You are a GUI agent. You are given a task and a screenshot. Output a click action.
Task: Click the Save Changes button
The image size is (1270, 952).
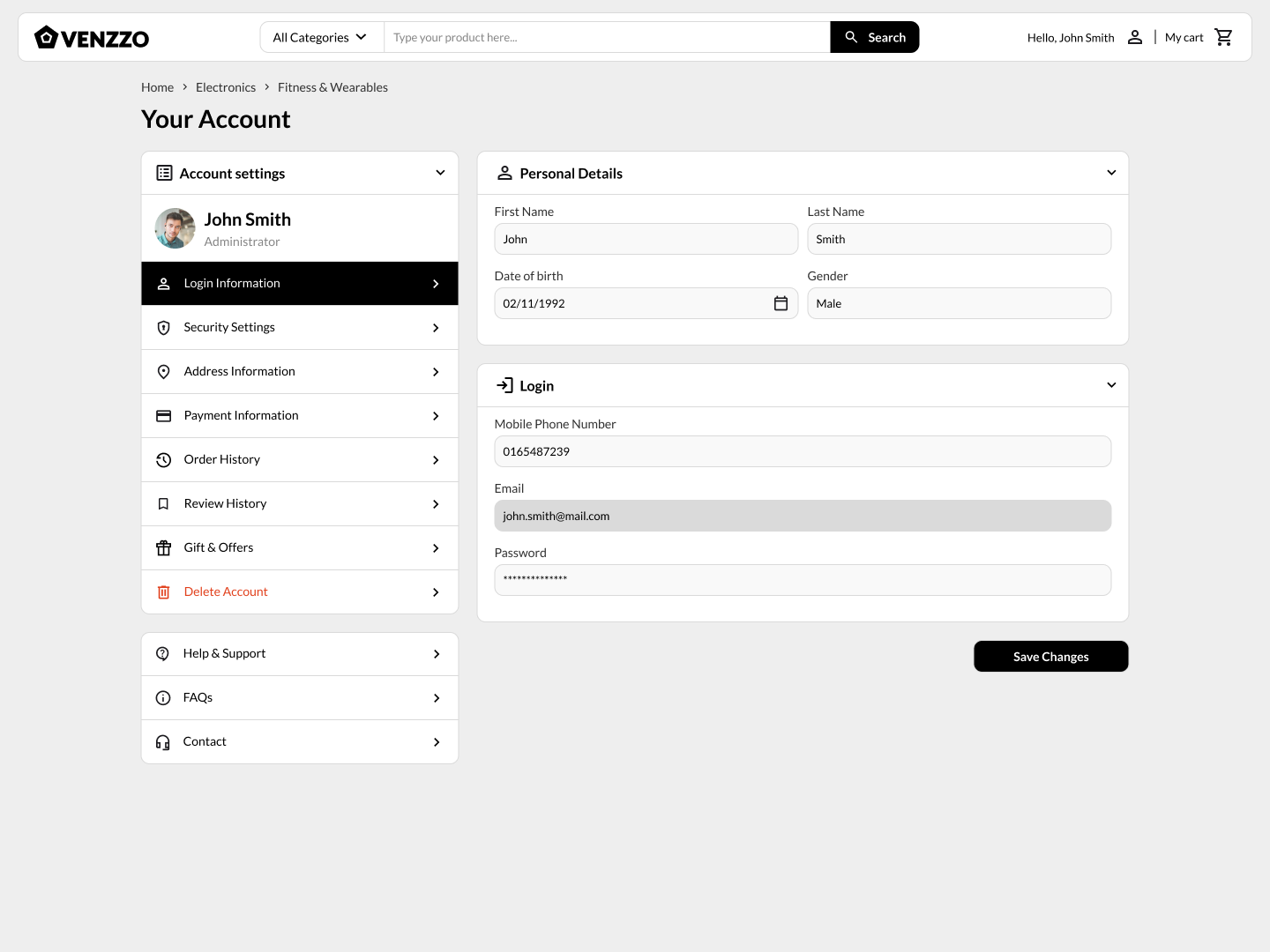click(x=1050, y=657)
